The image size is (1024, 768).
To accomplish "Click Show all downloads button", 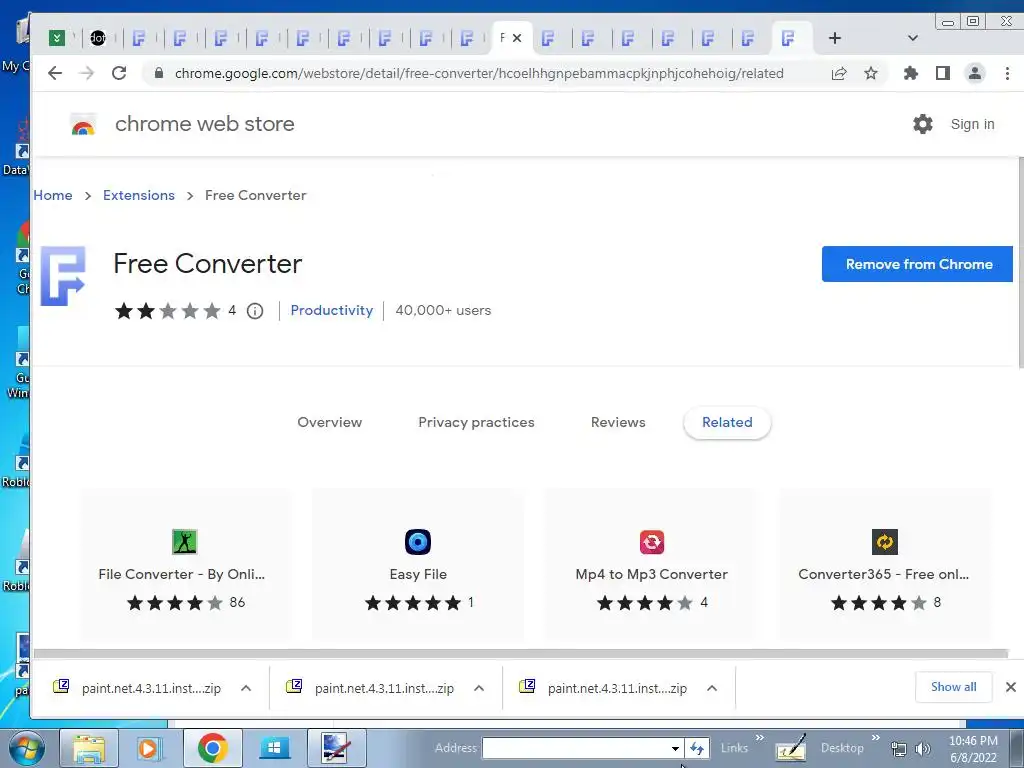I will [x=953, y=687].
